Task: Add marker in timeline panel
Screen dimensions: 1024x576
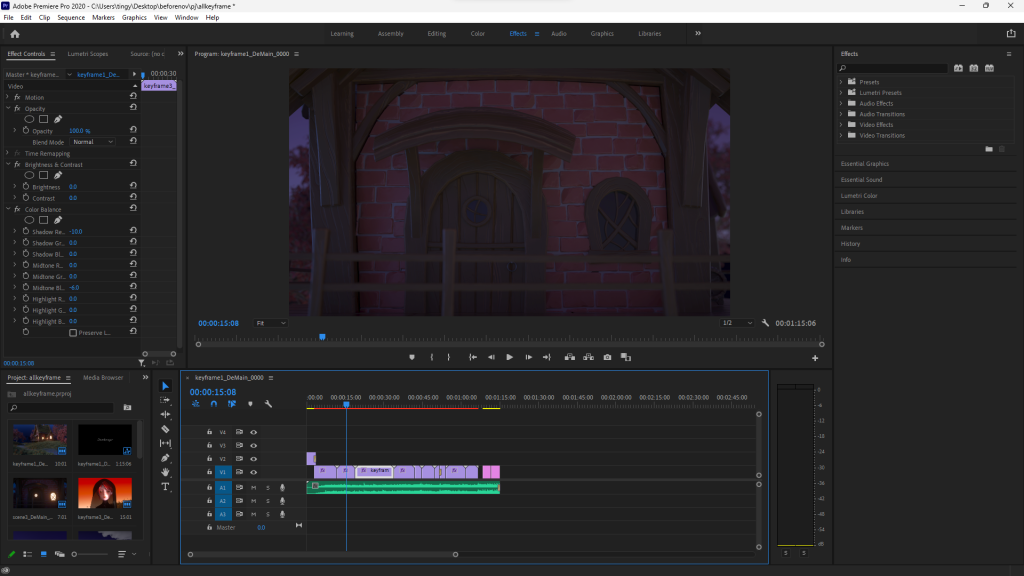Action: [250, 404]
